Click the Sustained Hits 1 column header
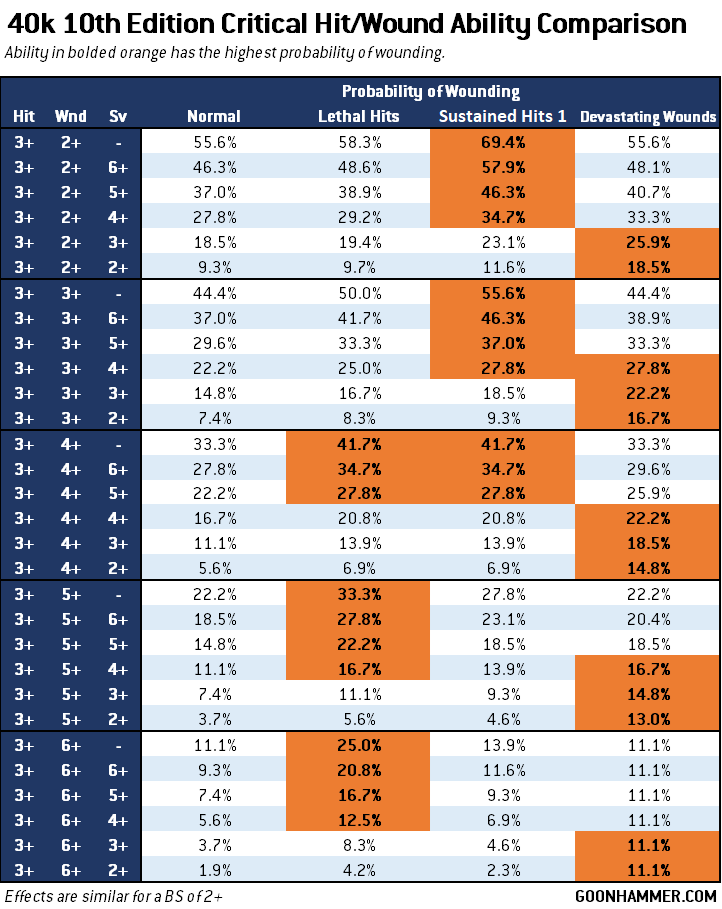This screenshot has height=909, width=722. tap(502, 117)
